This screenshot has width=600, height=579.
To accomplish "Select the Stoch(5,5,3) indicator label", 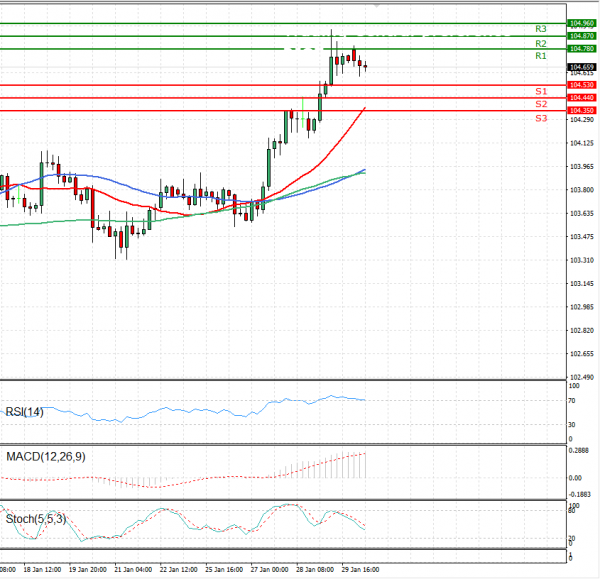I will pyautogui.click(x=34, y=519).
